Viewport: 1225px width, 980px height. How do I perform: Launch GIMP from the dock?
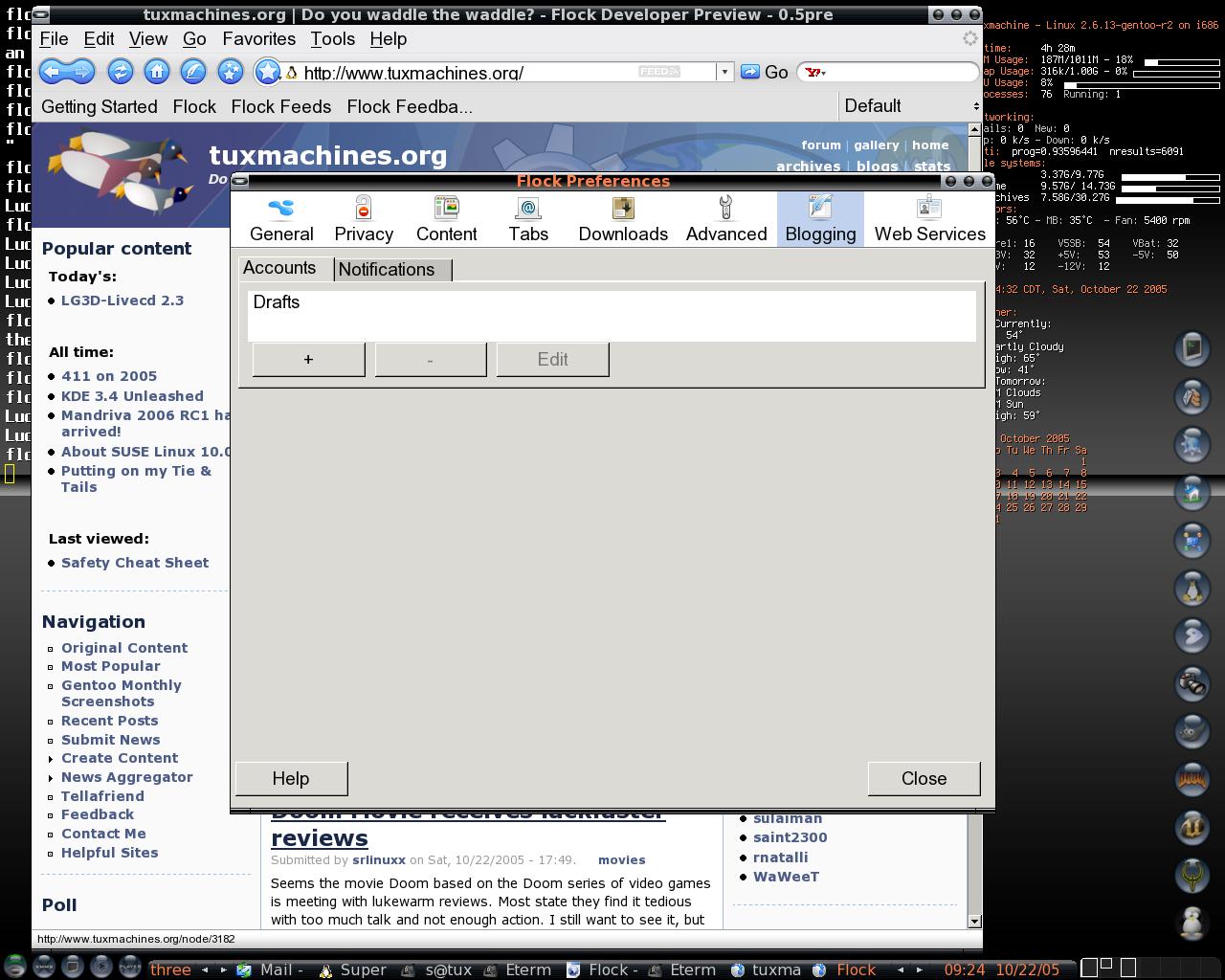(x=1192, y=731)
